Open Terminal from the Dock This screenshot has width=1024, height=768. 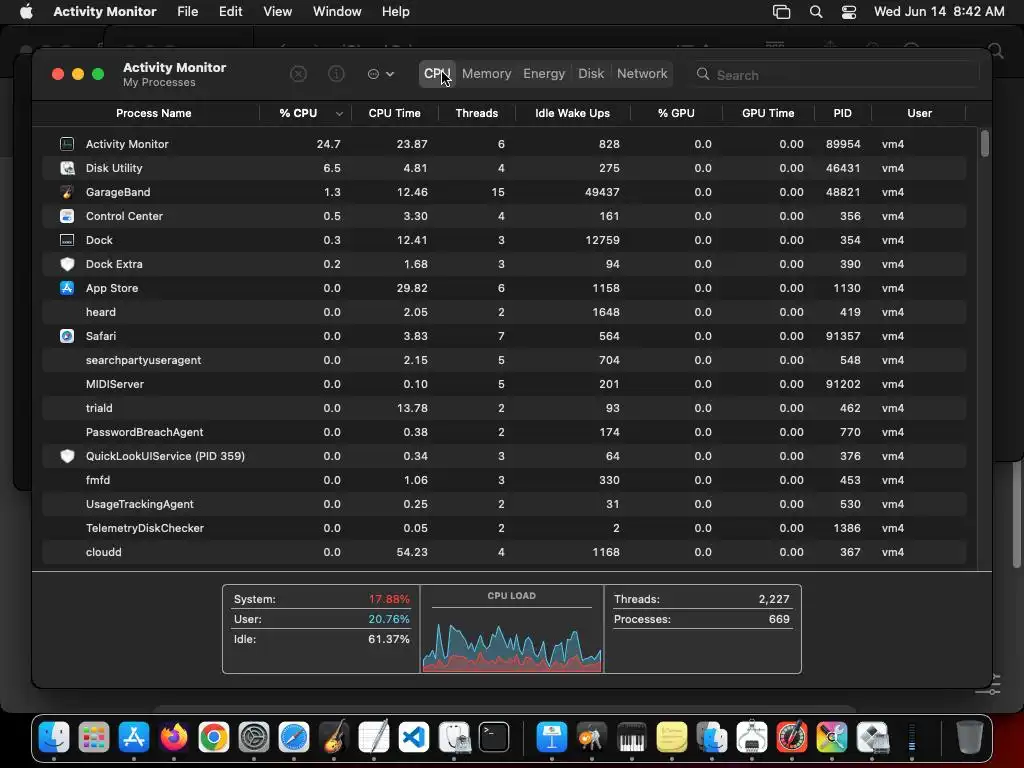pos(494,738)
